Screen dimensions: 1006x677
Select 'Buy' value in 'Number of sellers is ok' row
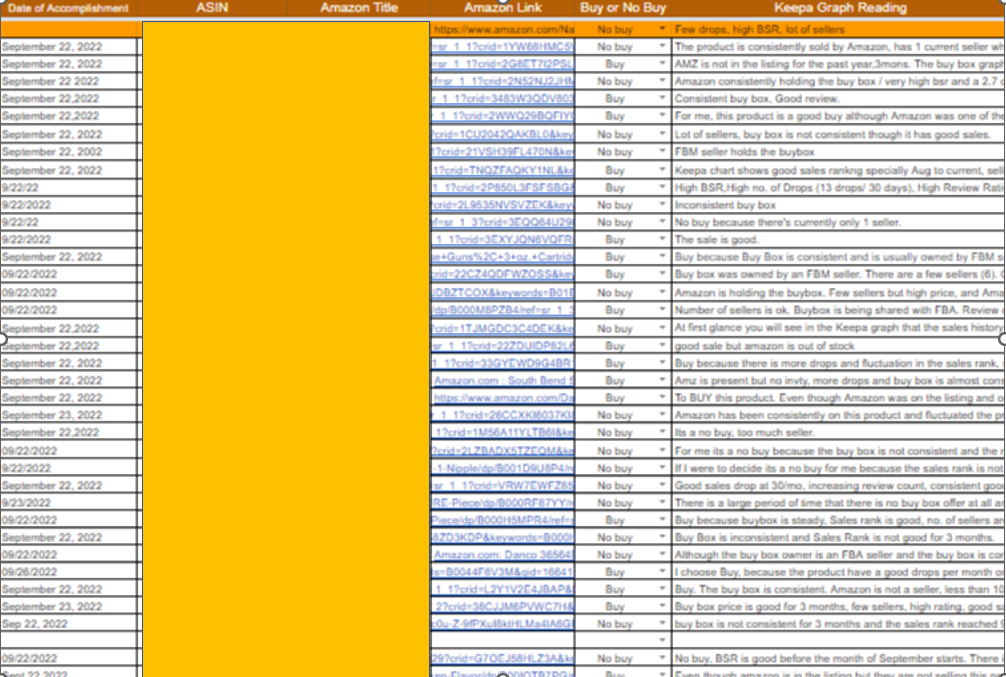coord(615,310)
